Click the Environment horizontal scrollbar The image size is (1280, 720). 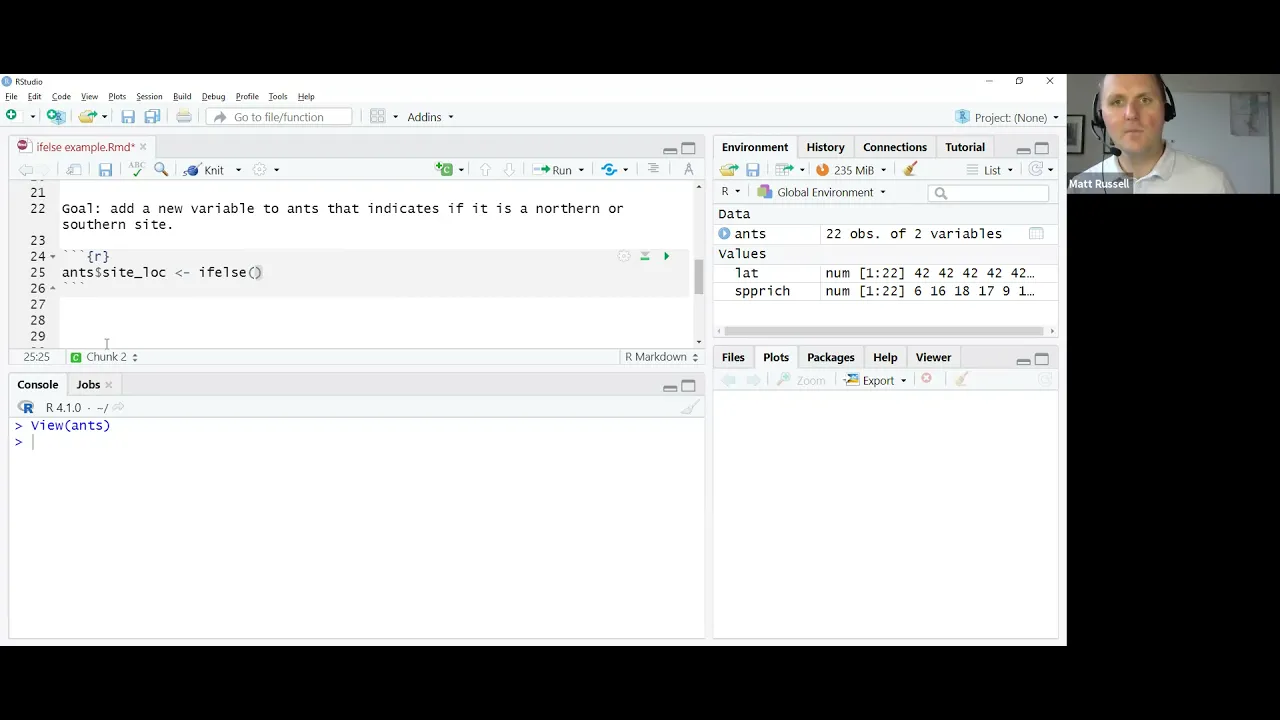point(884,331)
